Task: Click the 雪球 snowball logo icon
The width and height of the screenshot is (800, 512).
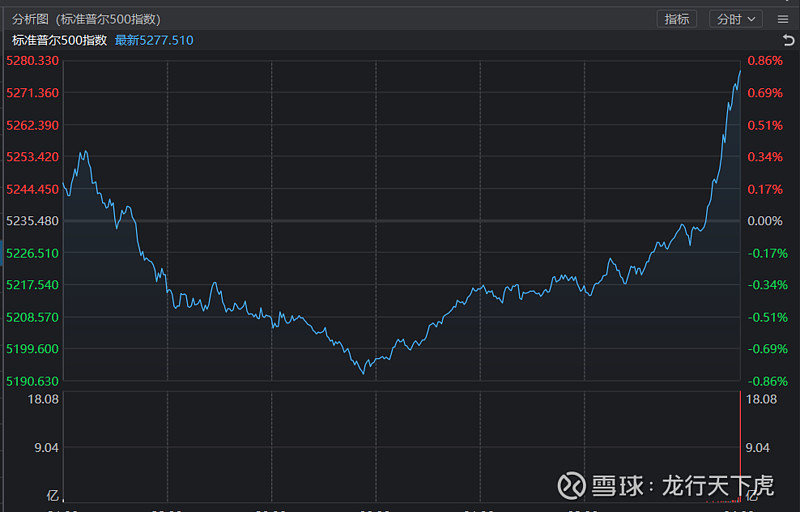Action: [570, 486]
